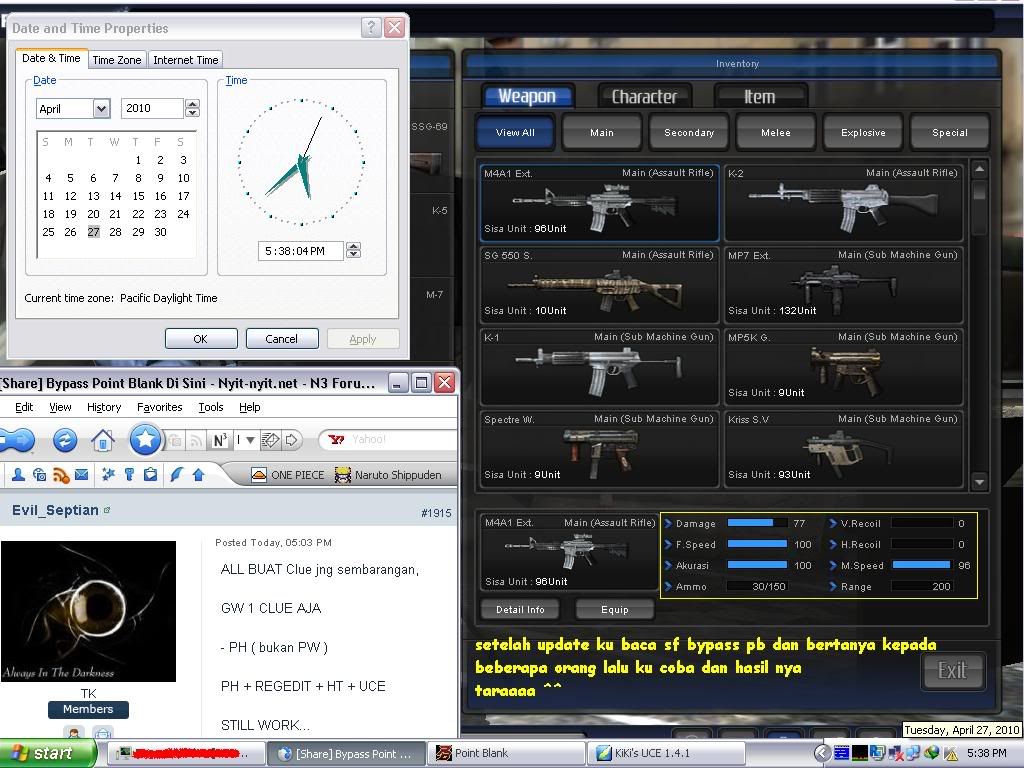
Task: Show Main weapons only
Action: pos(601,133)
